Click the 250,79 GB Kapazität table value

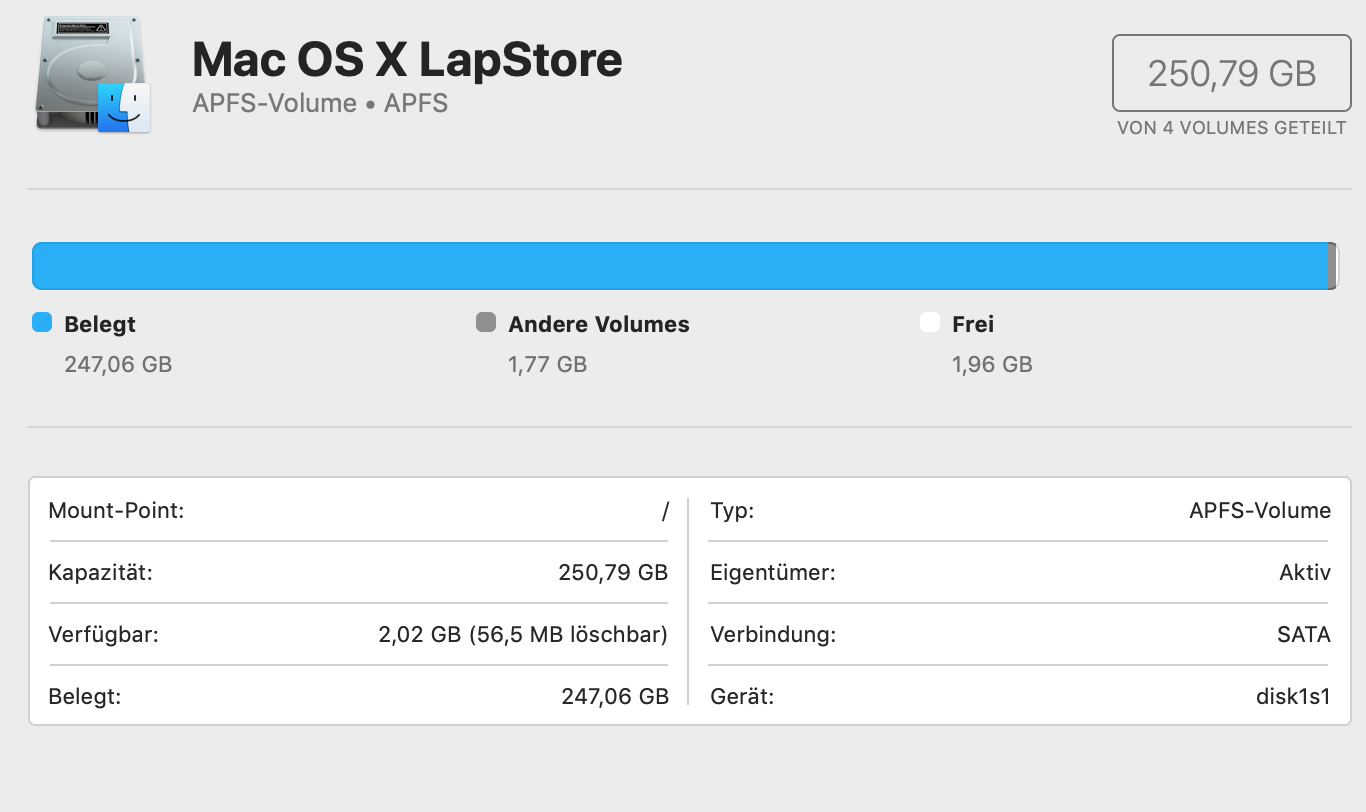pyautogui.click(x=613, y=573)
